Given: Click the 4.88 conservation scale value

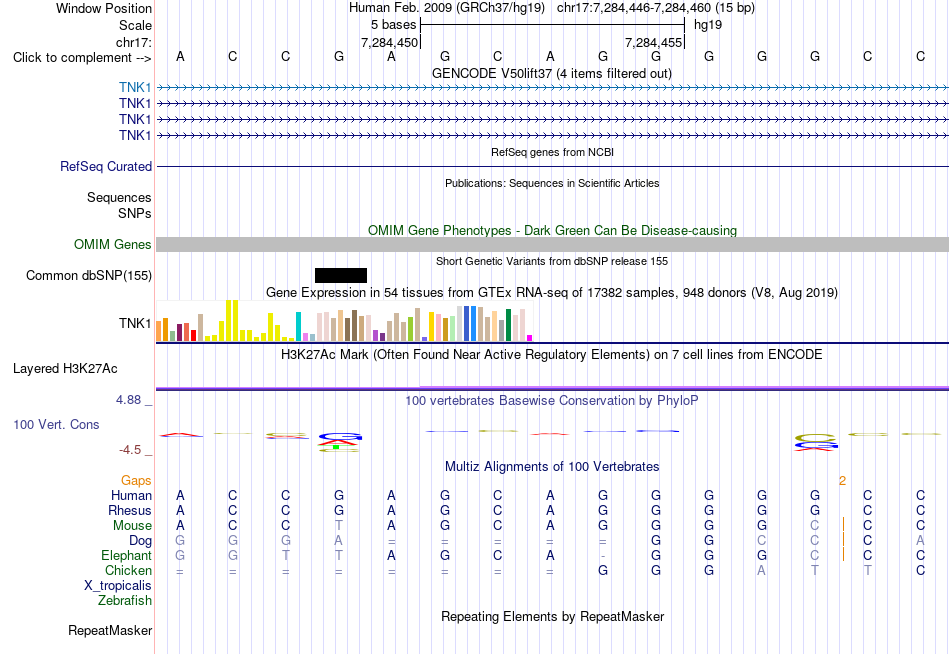Looking at the screenshot, I should pos(128,400).
